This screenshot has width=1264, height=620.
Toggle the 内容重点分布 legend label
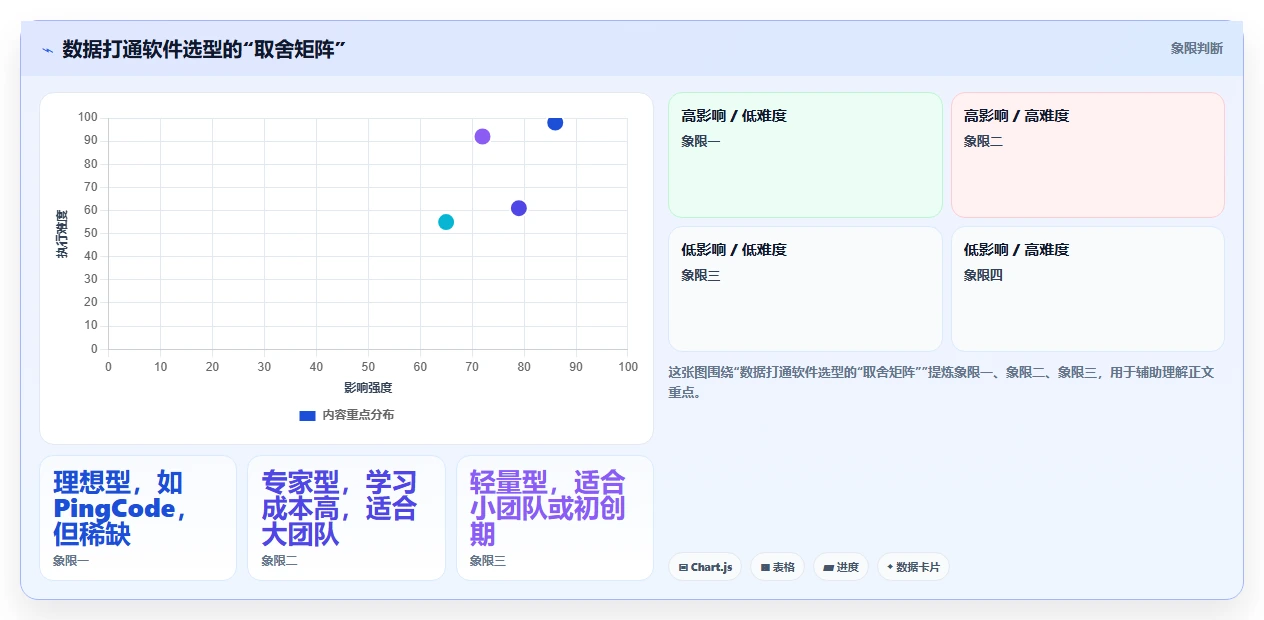(x=358, y=415)
